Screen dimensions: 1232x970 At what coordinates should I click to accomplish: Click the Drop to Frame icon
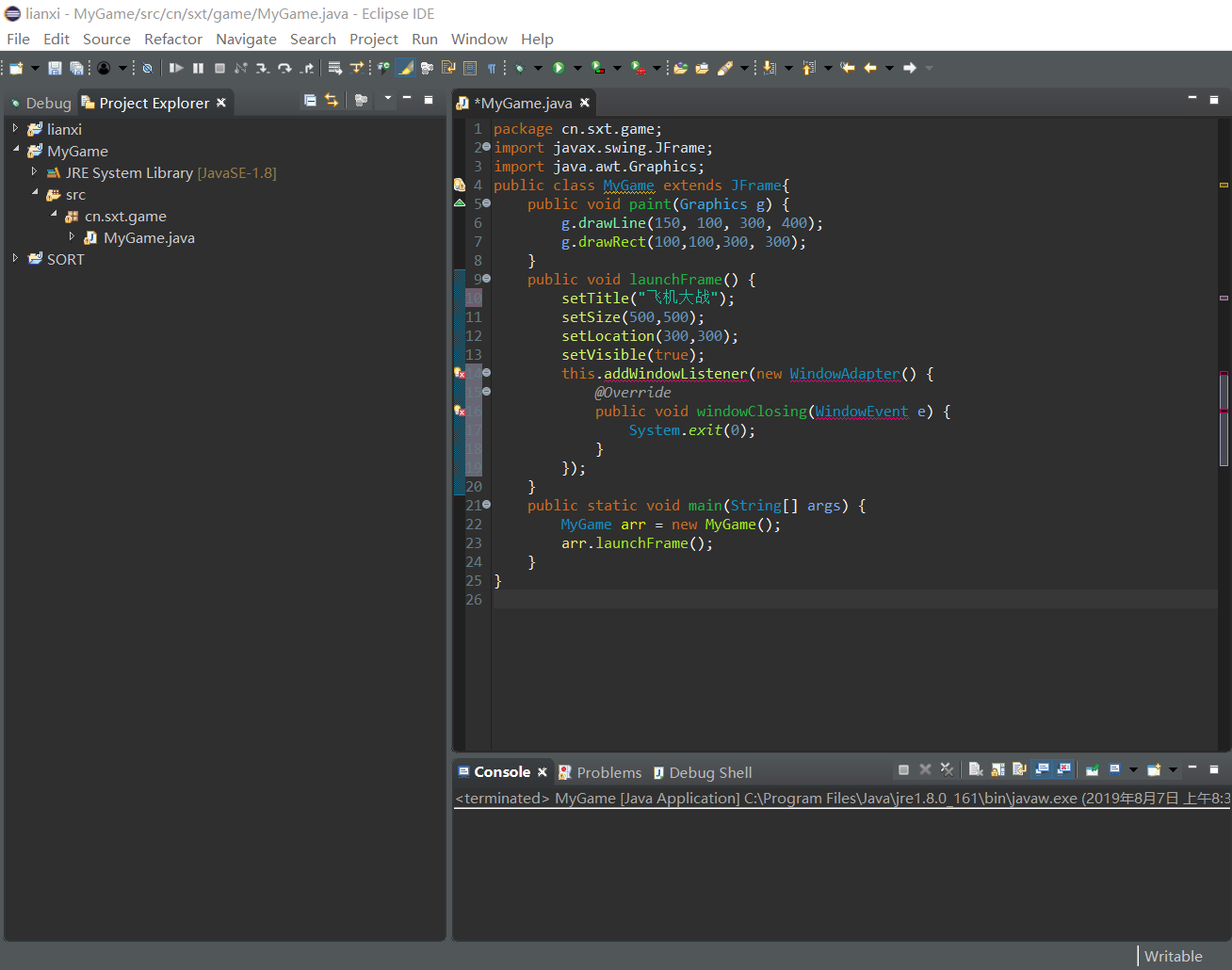(x=334, y=68)
